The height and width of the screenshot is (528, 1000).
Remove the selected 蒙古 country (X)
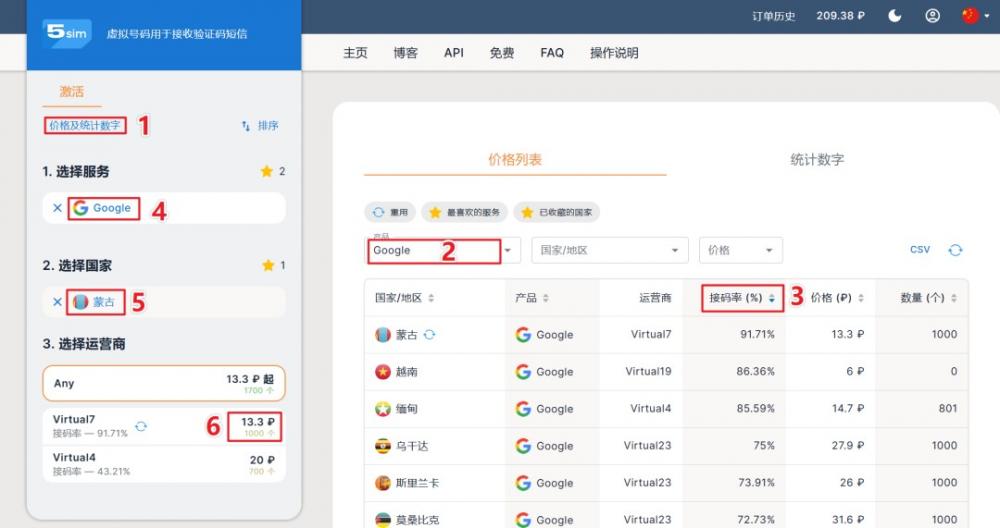[x=57, y=302]
